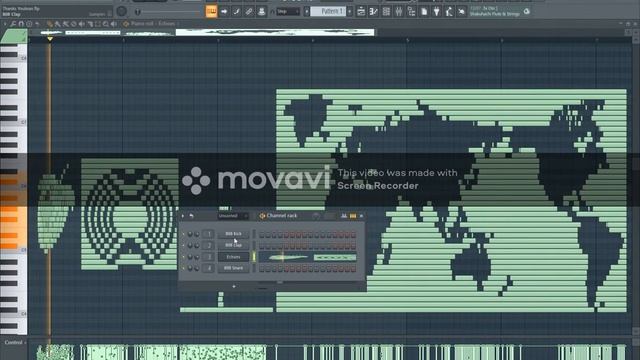Select the 808 Snare channel button
Viewport: 640px width, 360px height.
(233, 268)
